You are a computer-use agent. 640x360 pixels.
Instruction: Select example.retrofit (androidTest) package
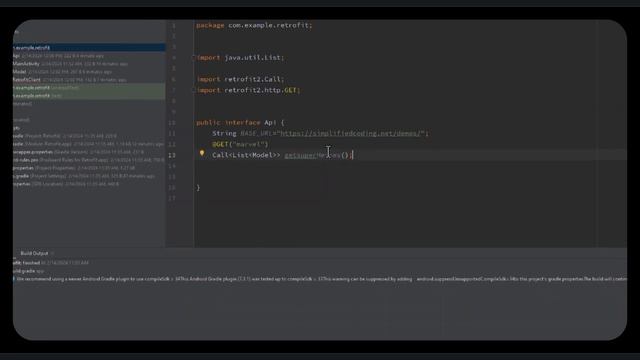[89, 88]
